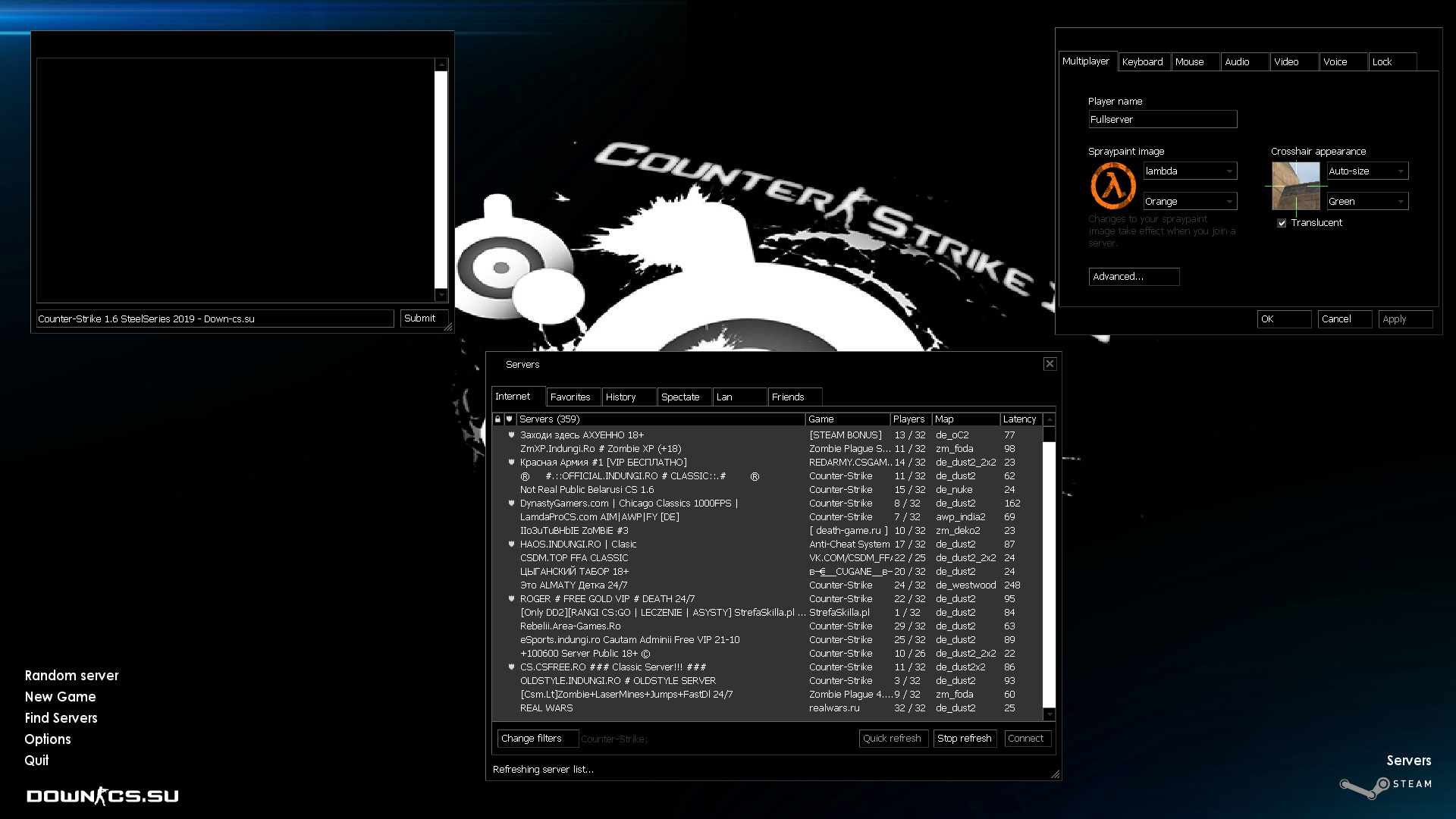Sort servers by the padlock column icon
Image resolution: width=1456 pixels, height=819 pixels.
coord(497,419)
